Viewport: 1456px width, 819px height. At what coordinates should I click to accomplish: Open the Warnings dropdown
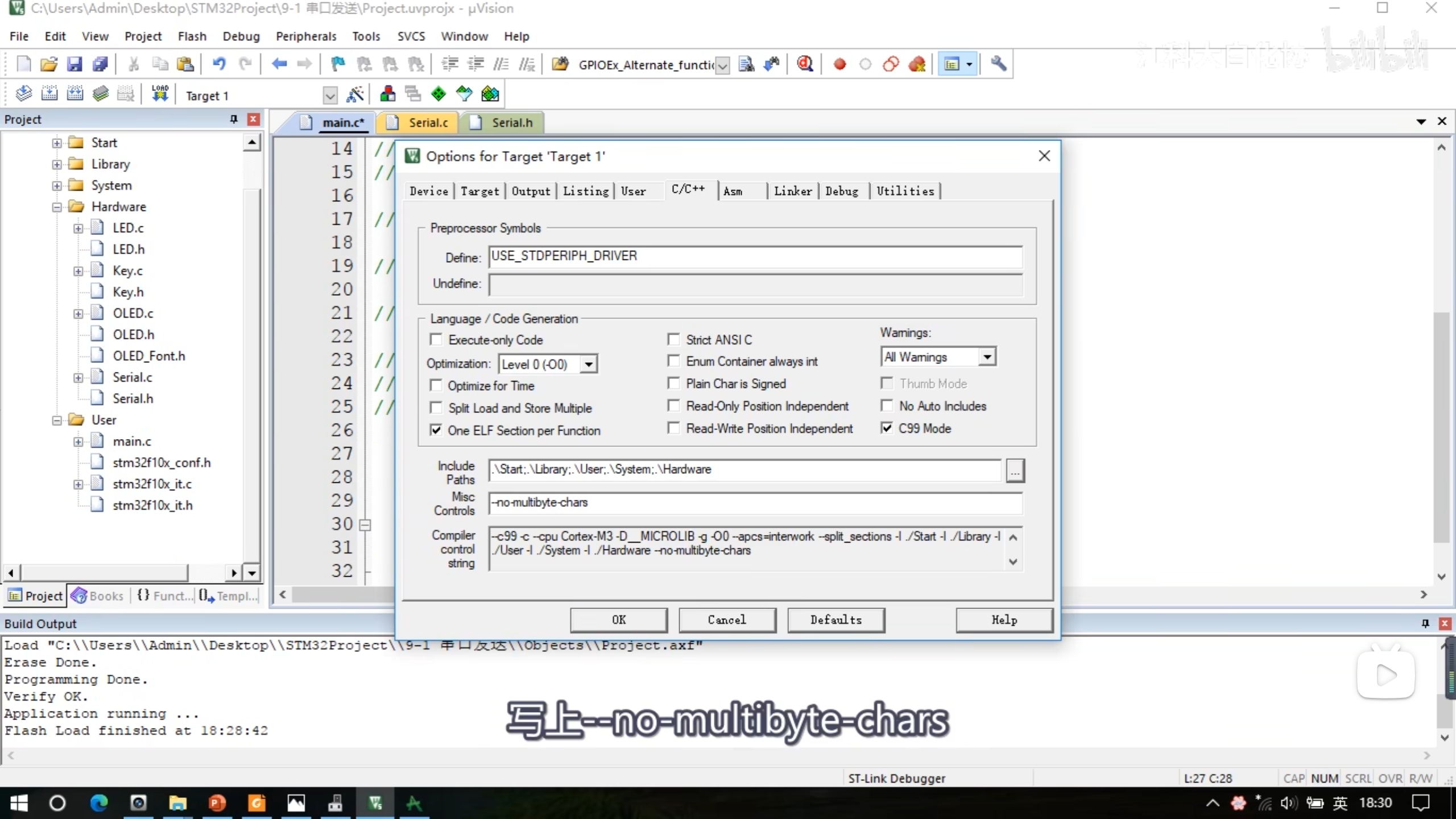(x=987, y=357)
